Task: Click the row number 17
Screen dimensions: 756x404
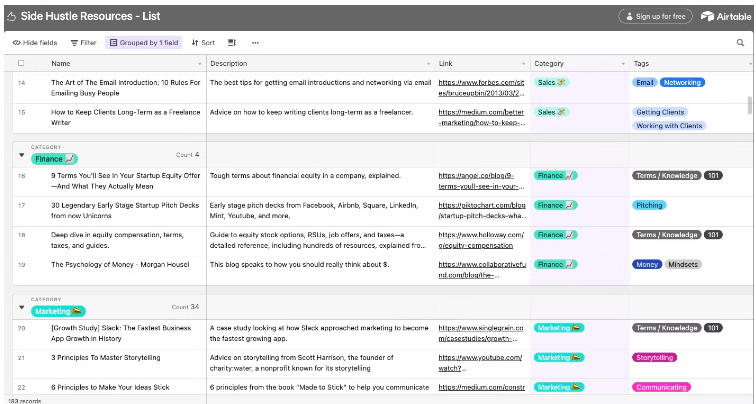Action: [21, 205]
